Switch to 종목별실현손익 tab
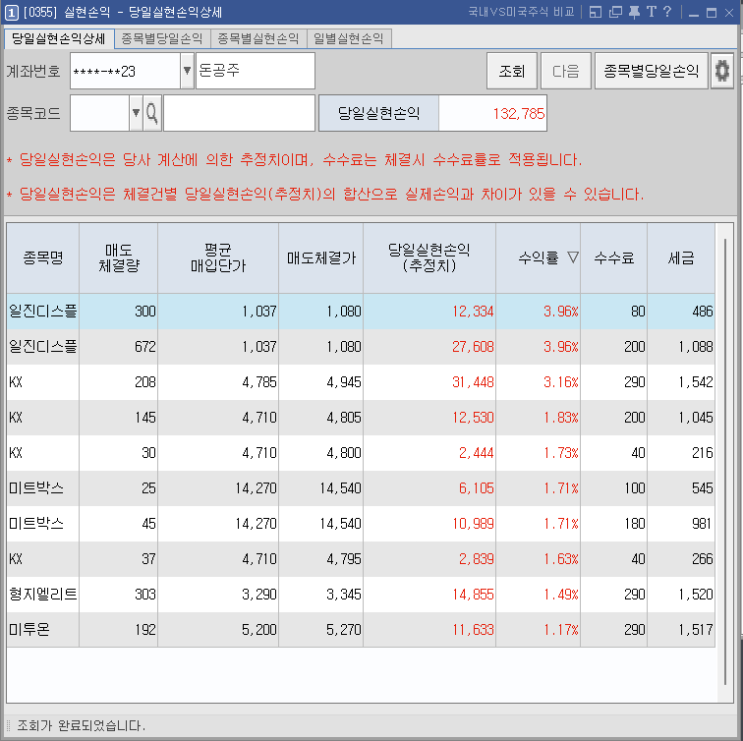This screenshot has height=741, width=743. pos(258,39)
